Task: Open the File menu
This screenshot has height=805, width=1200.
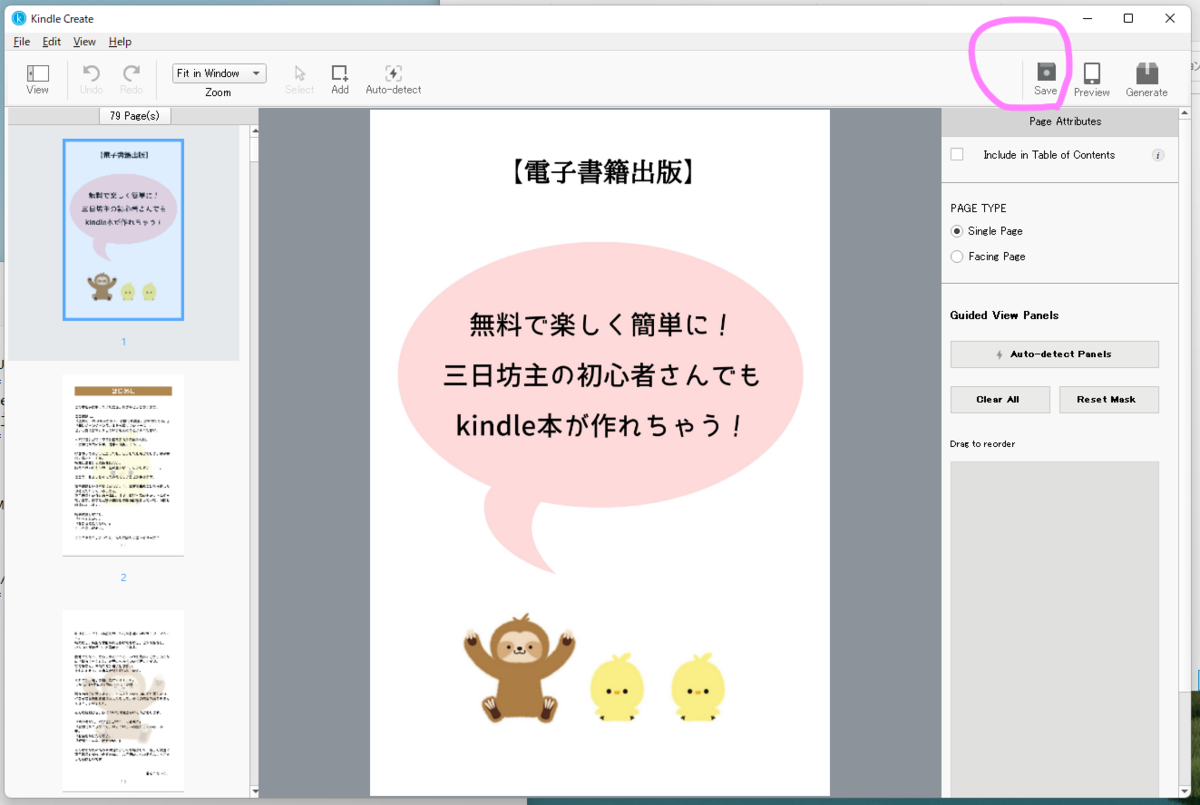Action: (21, 42)
